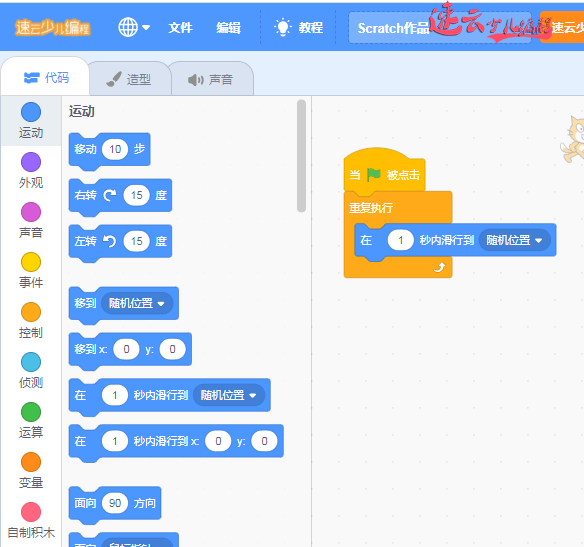Expand 随机位置 dropdown in the 移到 block
The width and height of the screenshot is (584, 547).
(137, 303)
